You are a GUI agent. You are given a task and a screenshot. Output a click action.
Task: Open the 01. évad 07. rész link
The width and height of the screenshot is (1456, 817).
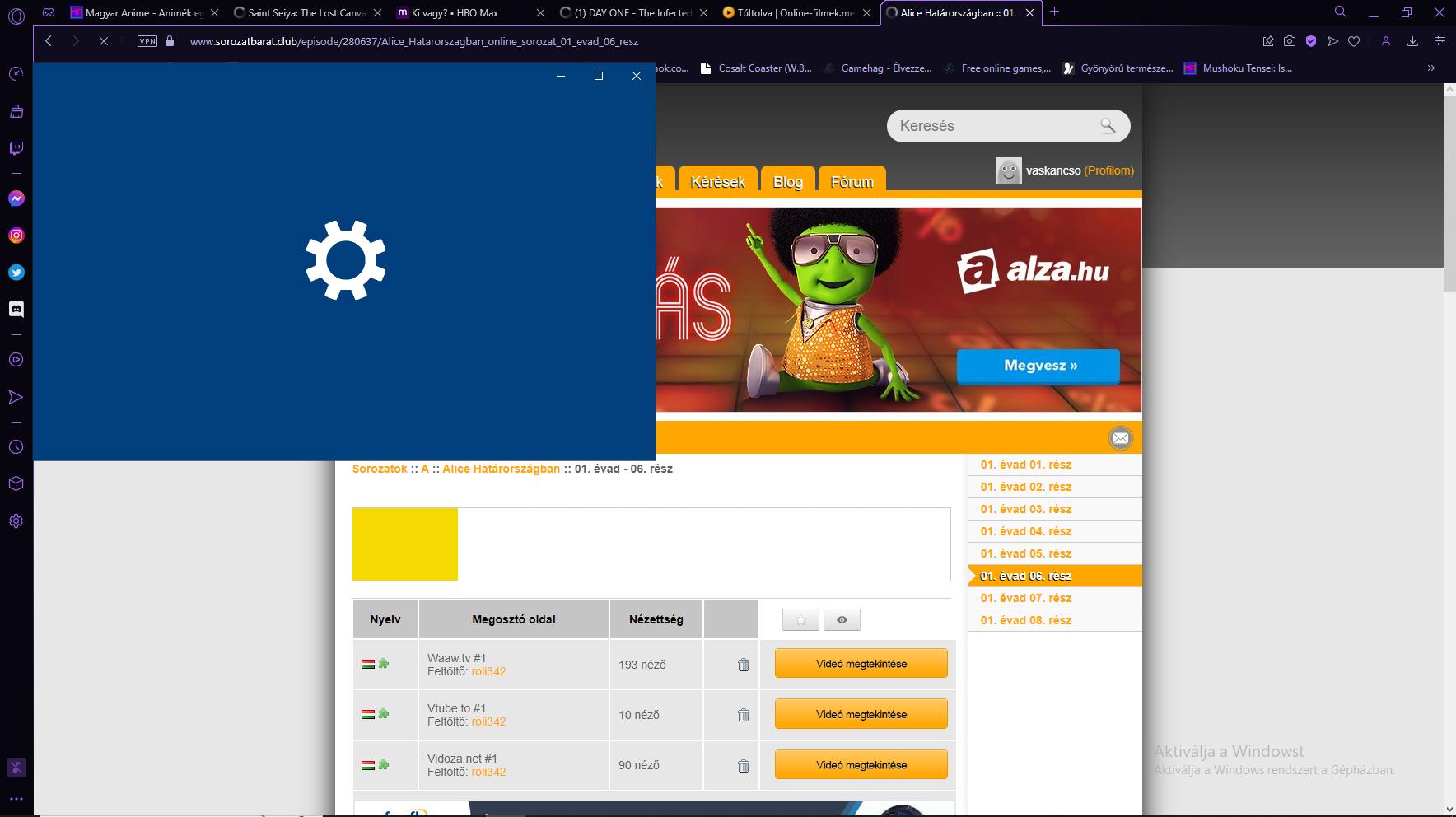(x=1025, y=598)
